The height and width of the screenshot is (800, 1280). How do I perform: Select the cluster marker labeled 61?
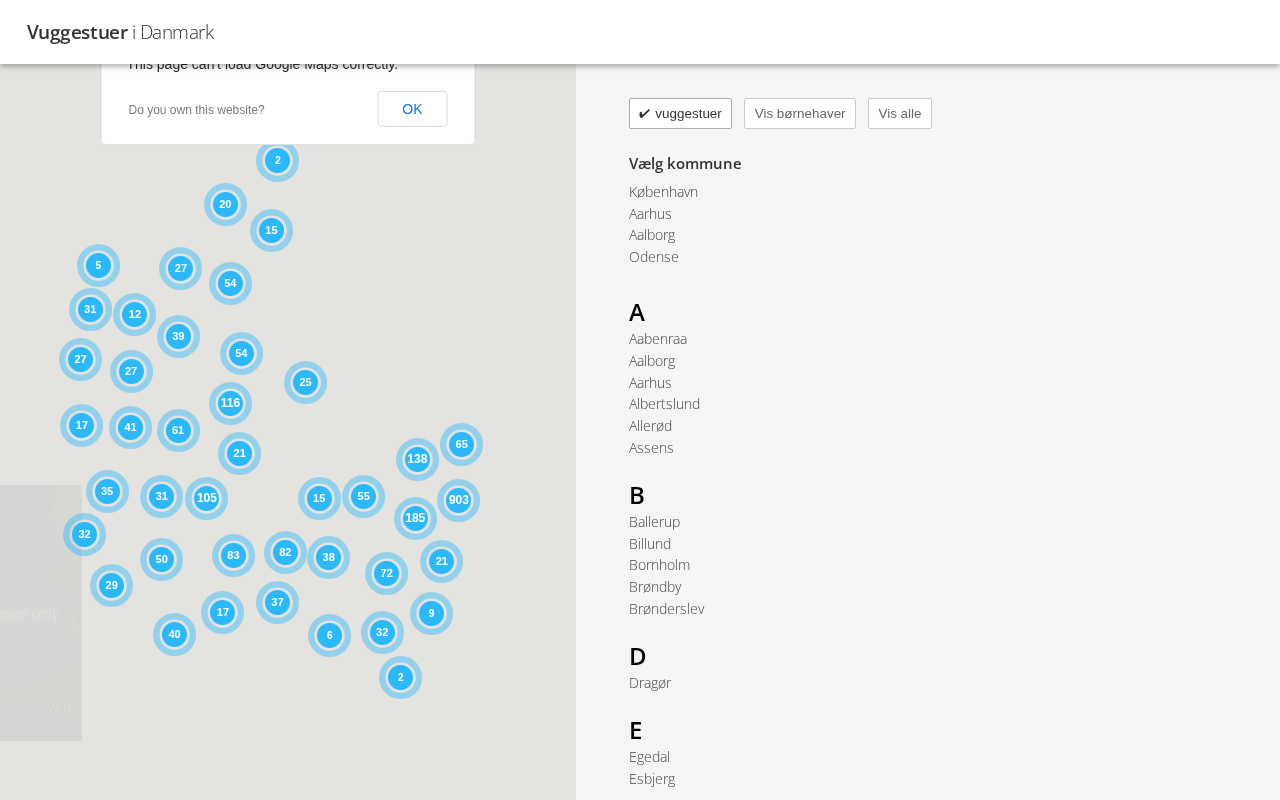pos(178,430)
